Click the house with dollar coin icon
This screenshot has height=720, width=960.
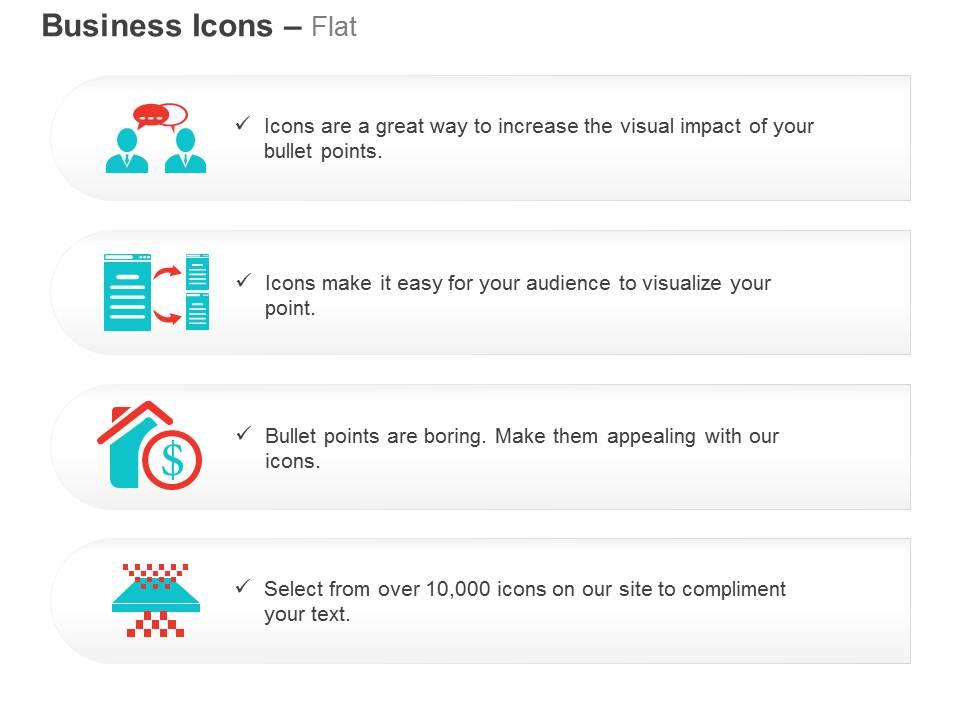pos(149,445)
